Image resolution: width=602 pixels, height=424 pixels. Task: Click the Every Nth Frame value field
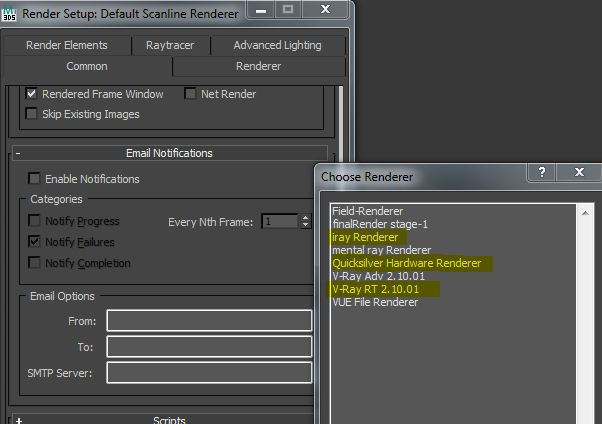pyautogui.click(x=280, y=222)
